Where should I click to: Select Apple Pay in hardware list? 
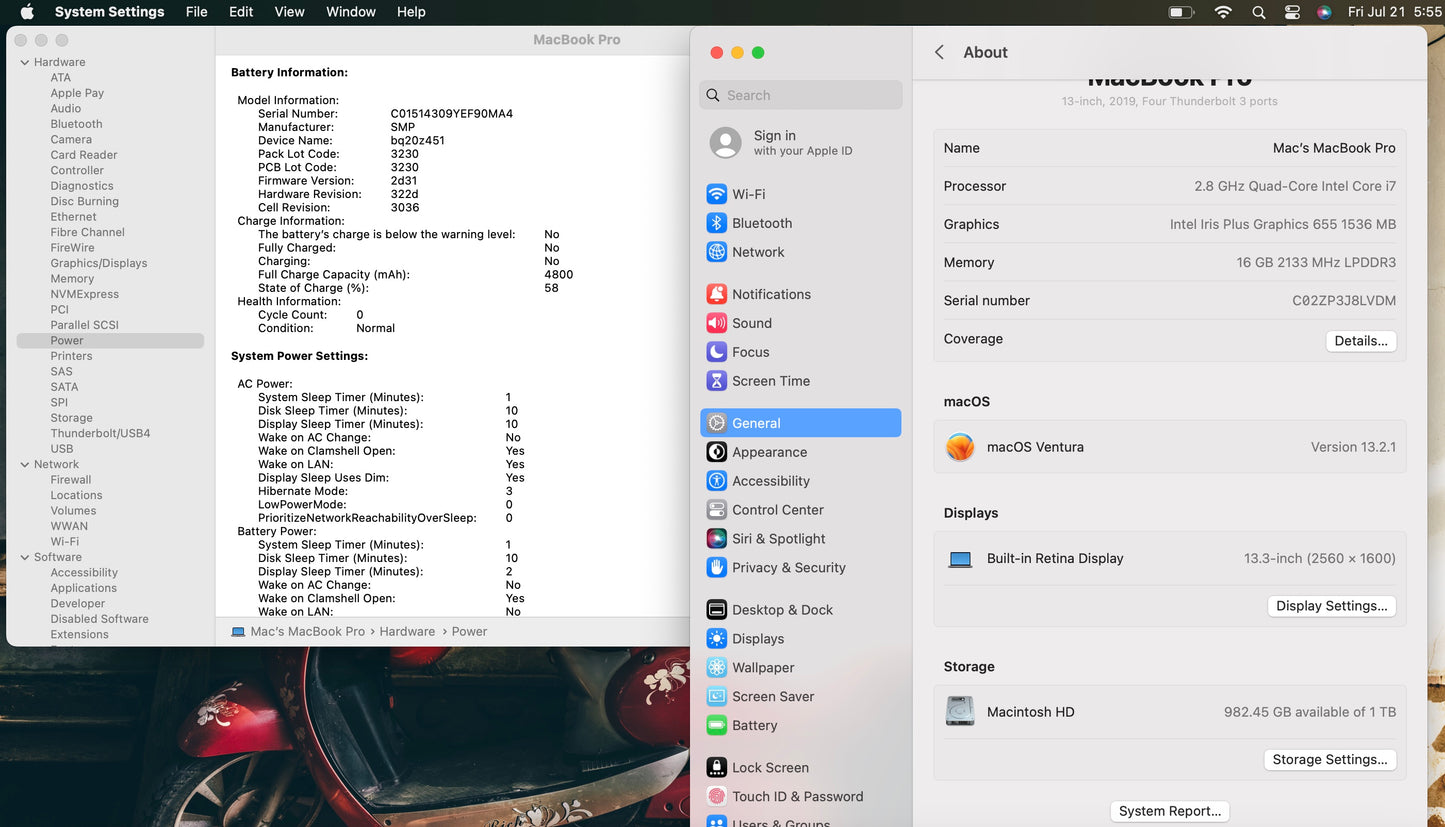77,93
